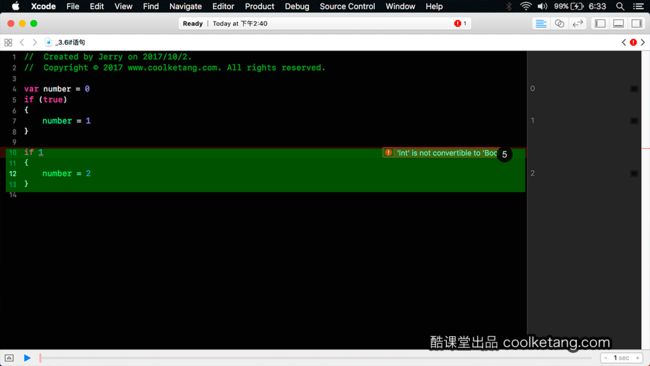
Task: Go forward in editor history
Action: coord(34,42)
